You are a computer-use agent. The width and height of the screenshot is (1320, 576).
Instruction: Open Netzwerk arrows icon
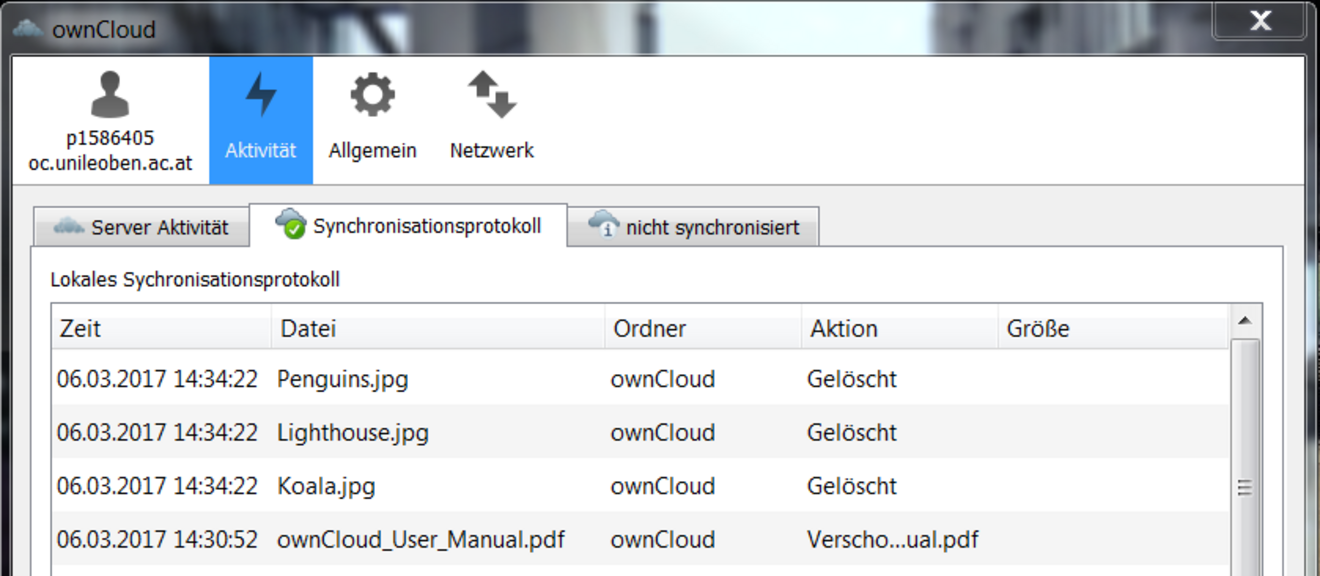pos(491,95)
